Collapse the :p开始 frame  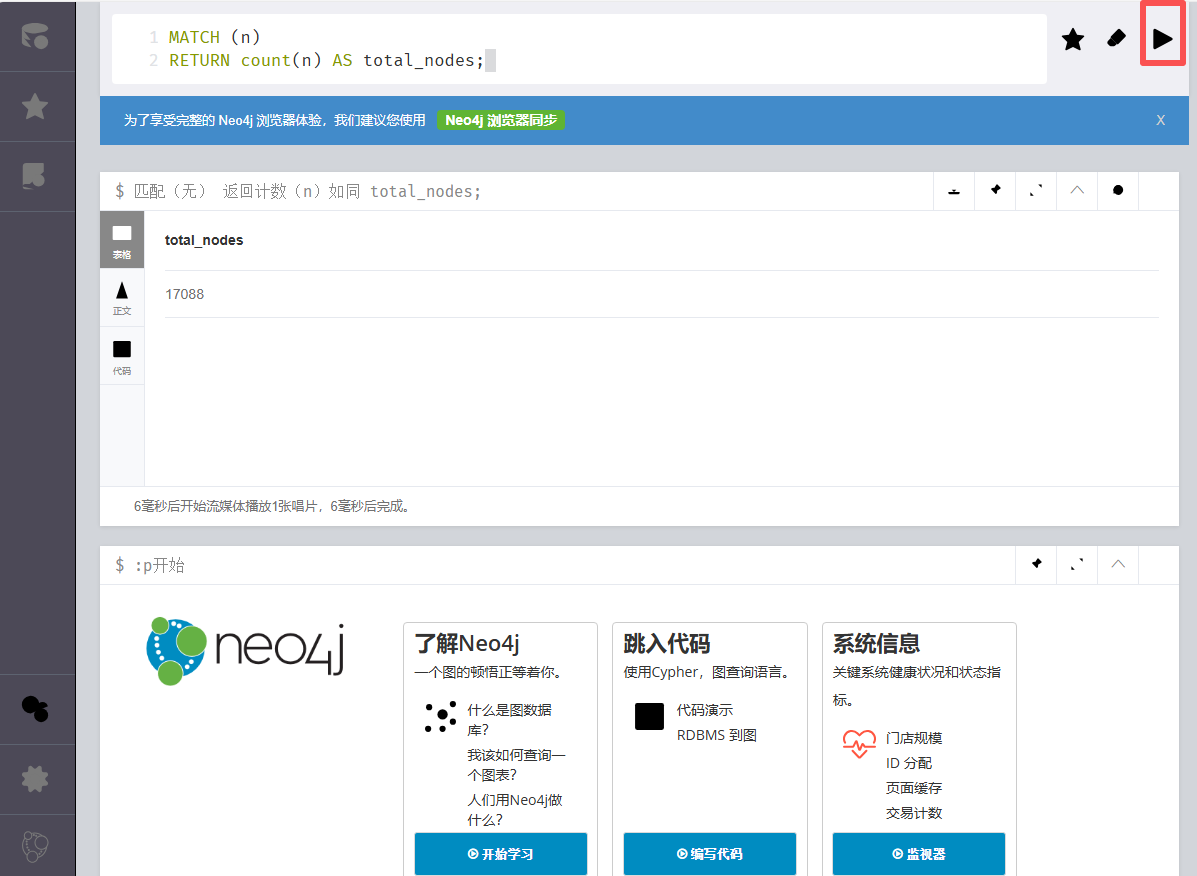[x=1118, y=565]
